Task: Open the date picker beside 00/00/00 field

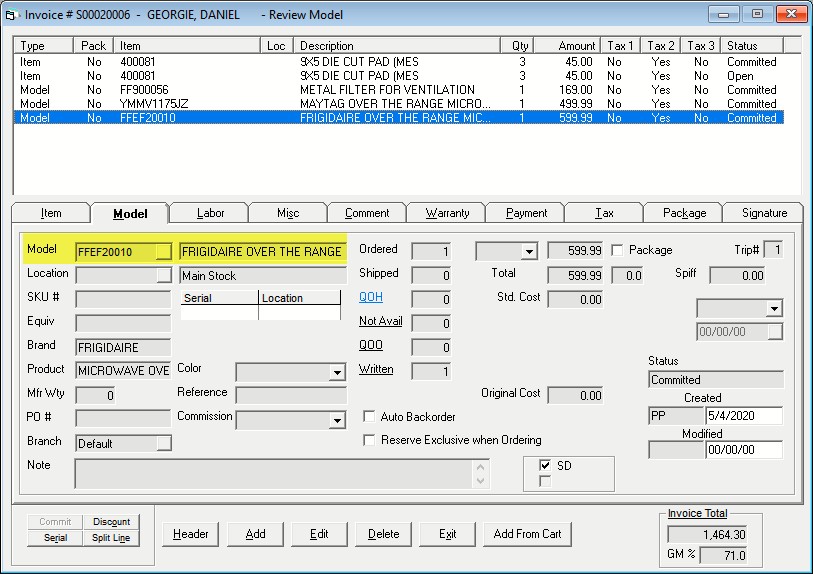Action: [775, 332]
